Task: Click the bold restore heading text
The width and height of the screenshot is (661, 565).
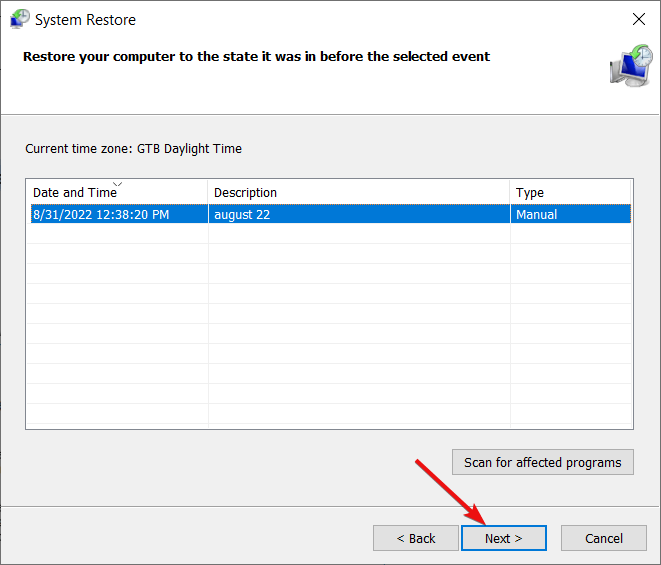Action: point(256,56)
